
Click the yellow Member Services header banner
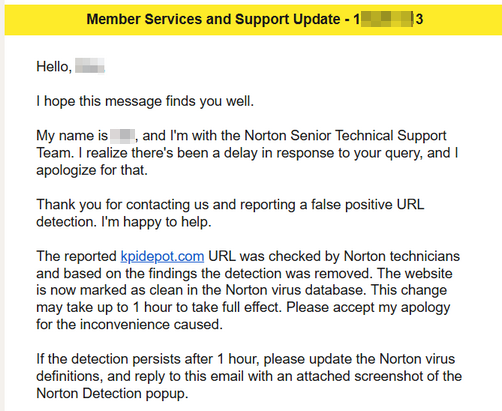[253, 20]
